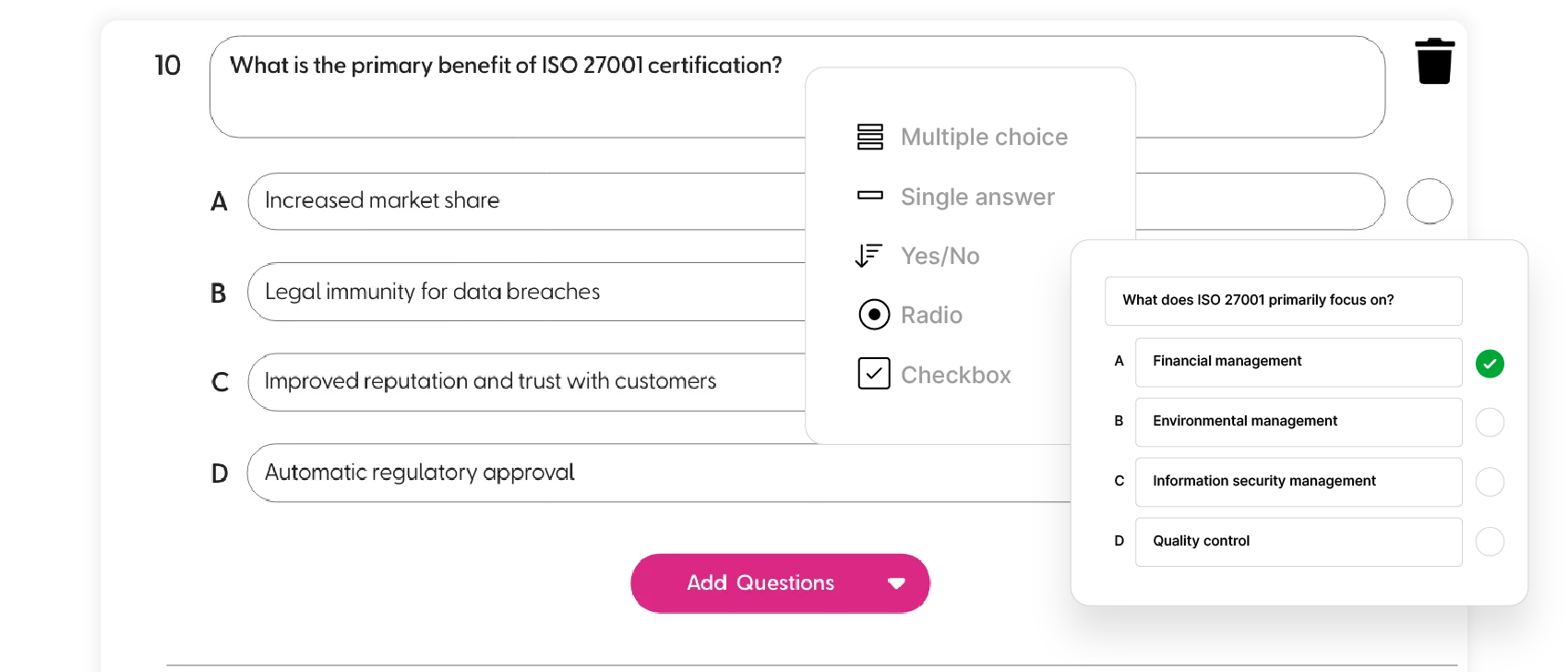The height and width of the screenshot is (672, 1568).
Task: Click the Multiple choice stacked-lines icon
Action: click(869, 137)
